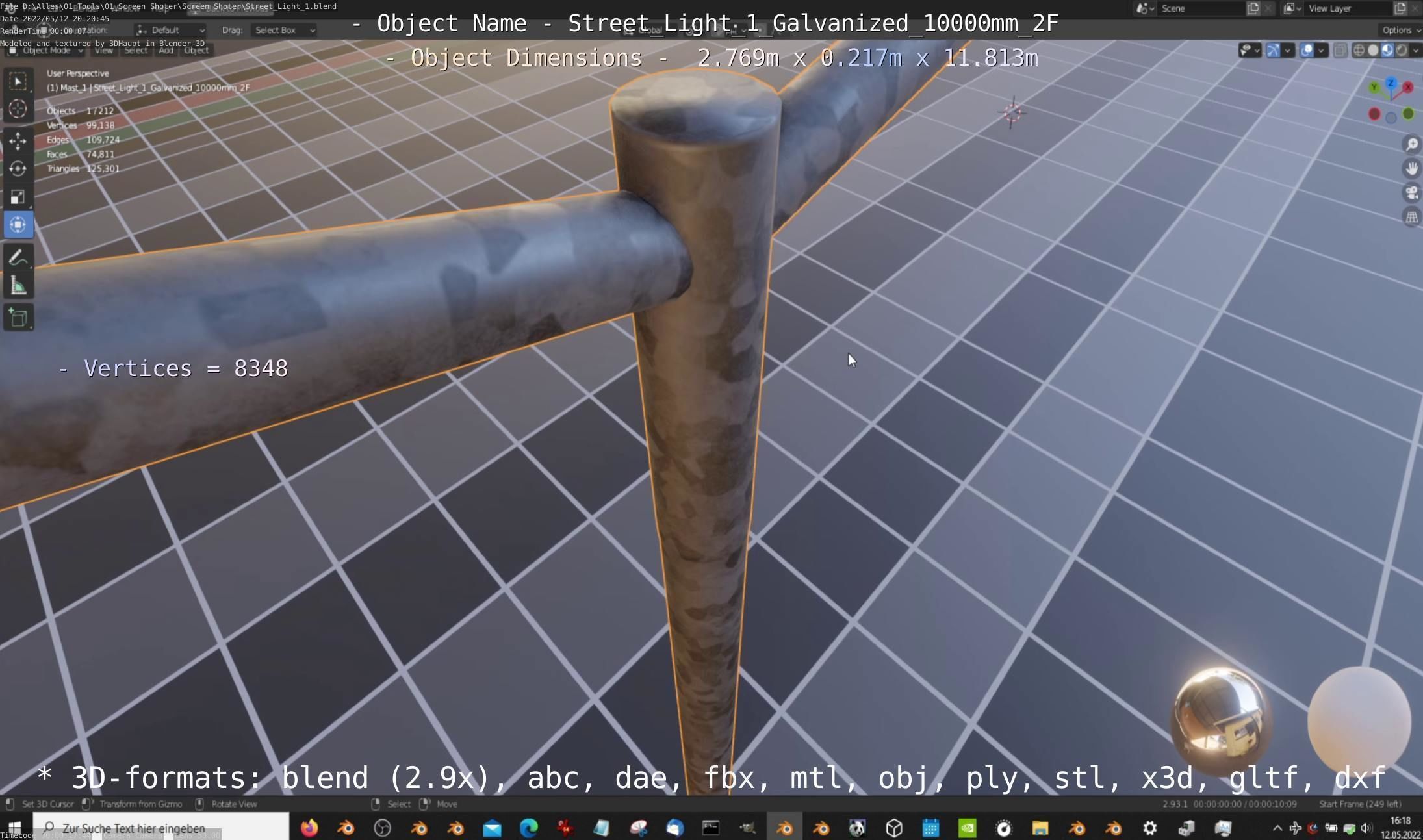
Task: Open the Object menu in viewport header
Action: point(196,50)
